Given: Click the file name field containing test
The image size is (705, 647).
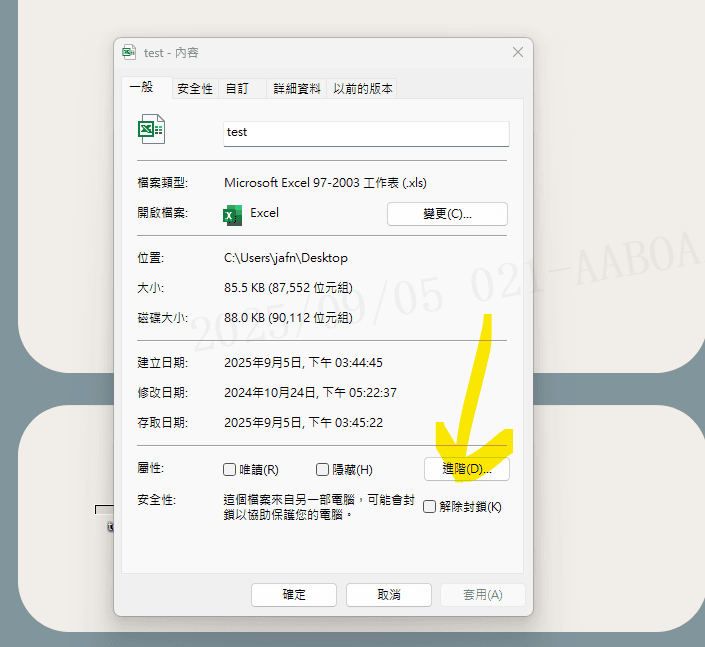Looking at the screenshot, I should pos(366,133).
